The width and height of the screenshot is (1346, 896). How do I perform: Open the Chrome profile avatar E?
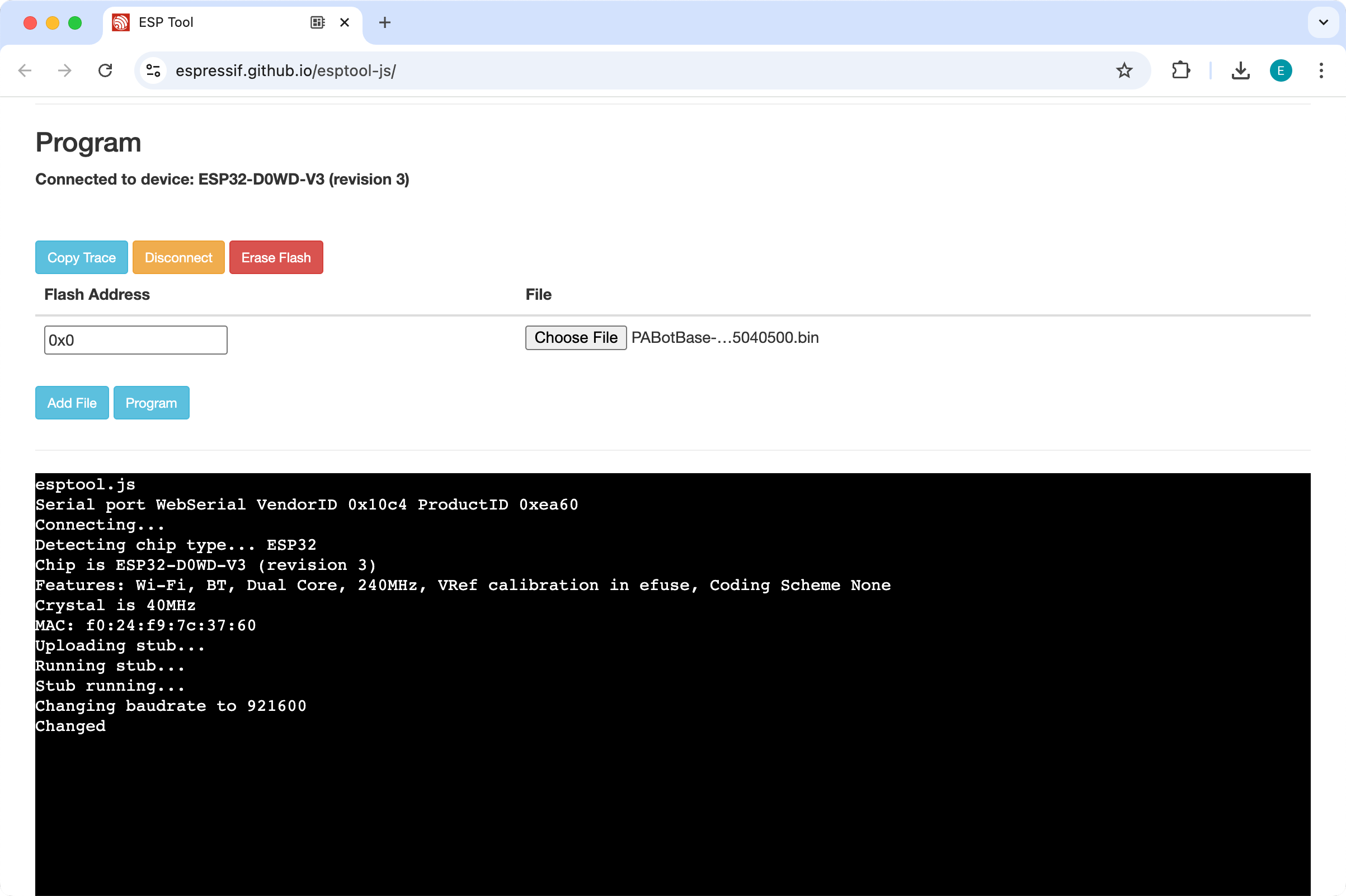[x=1281, y=71]
